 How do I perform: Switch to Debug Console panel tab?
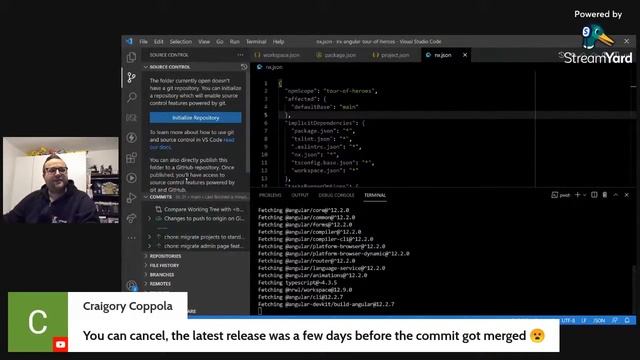tap(336, 195)
